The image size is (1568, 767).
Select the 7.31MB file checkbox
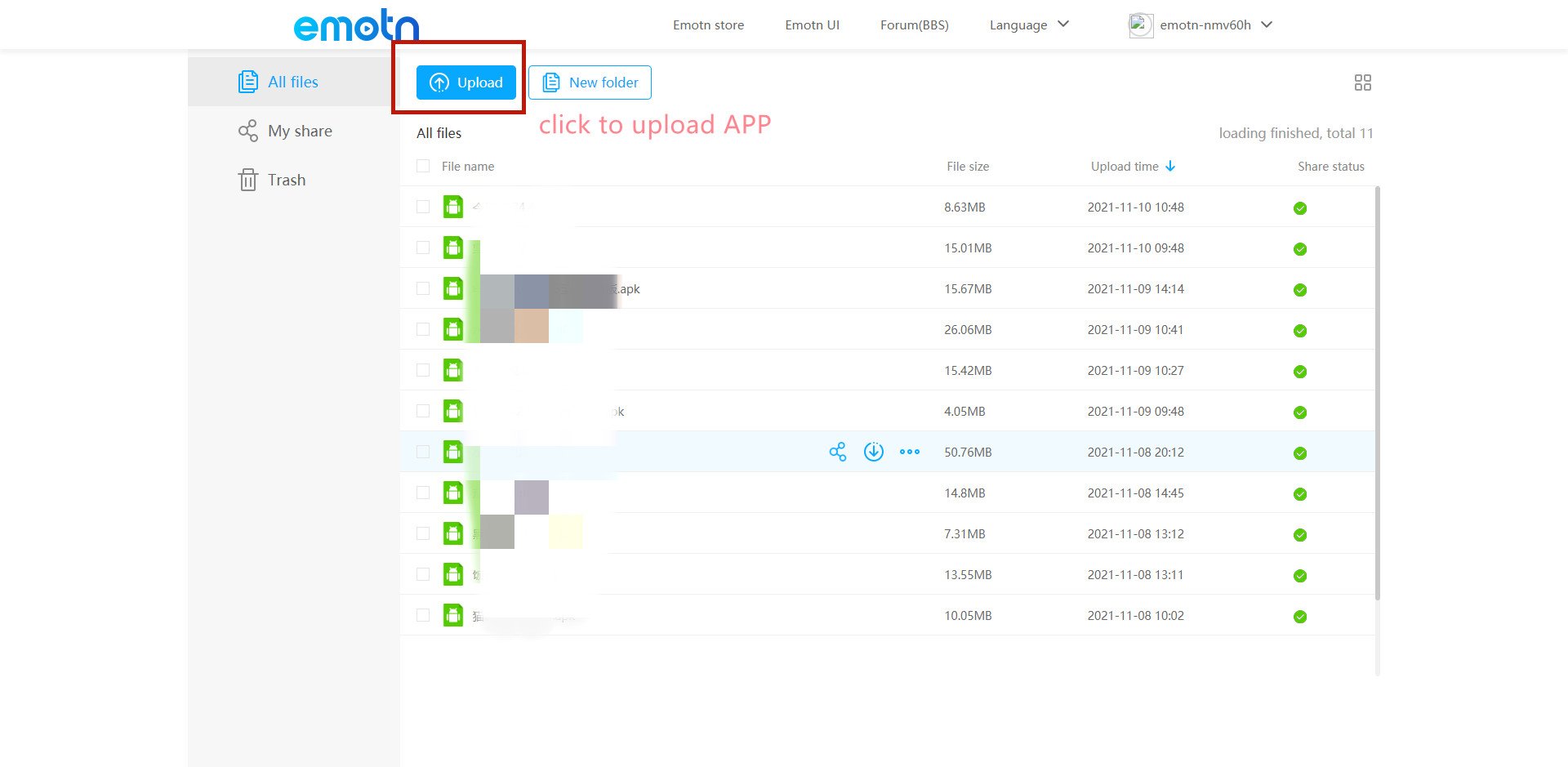click(423, 533)
